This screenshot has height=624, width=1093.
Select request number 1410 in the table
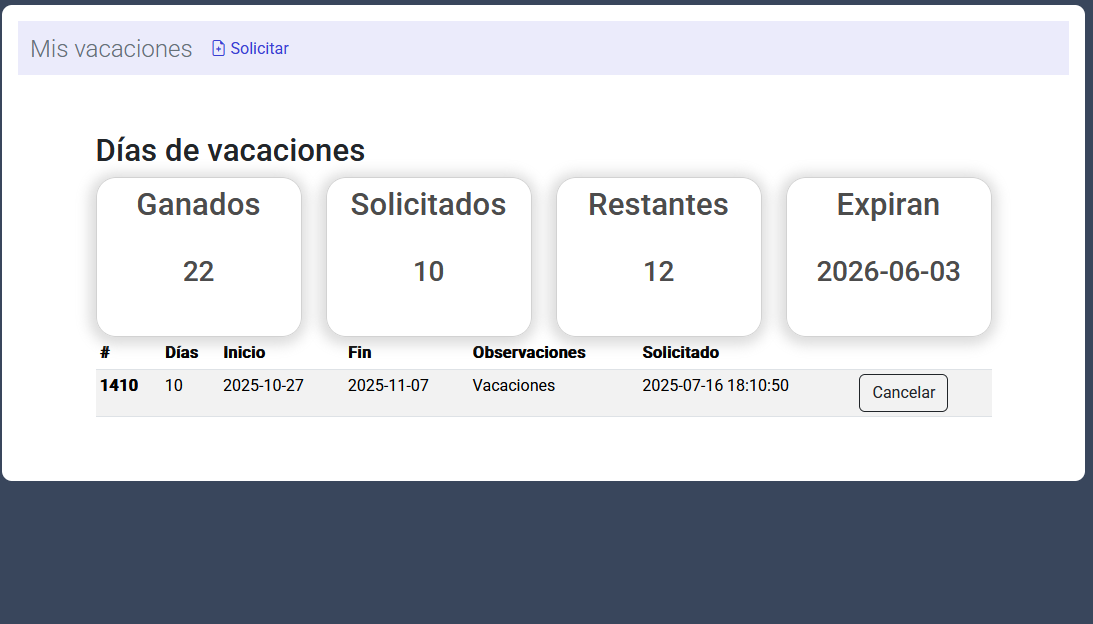click(x=119, y=385)
